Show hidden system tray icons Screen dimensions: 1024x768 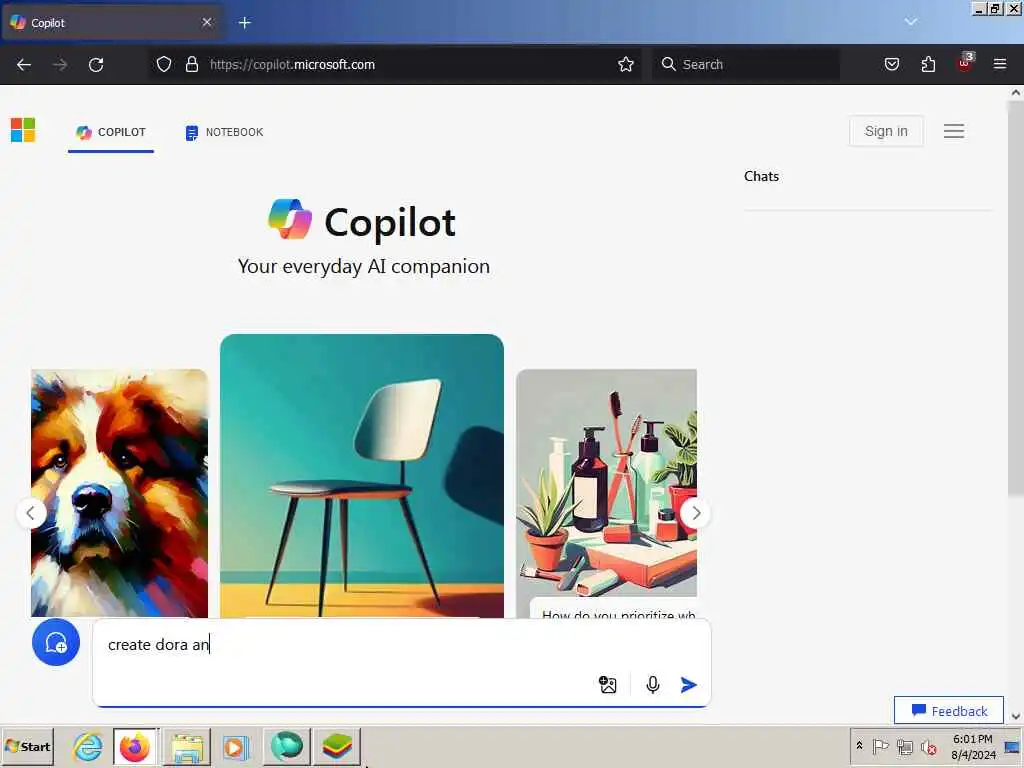coord(859,746)
